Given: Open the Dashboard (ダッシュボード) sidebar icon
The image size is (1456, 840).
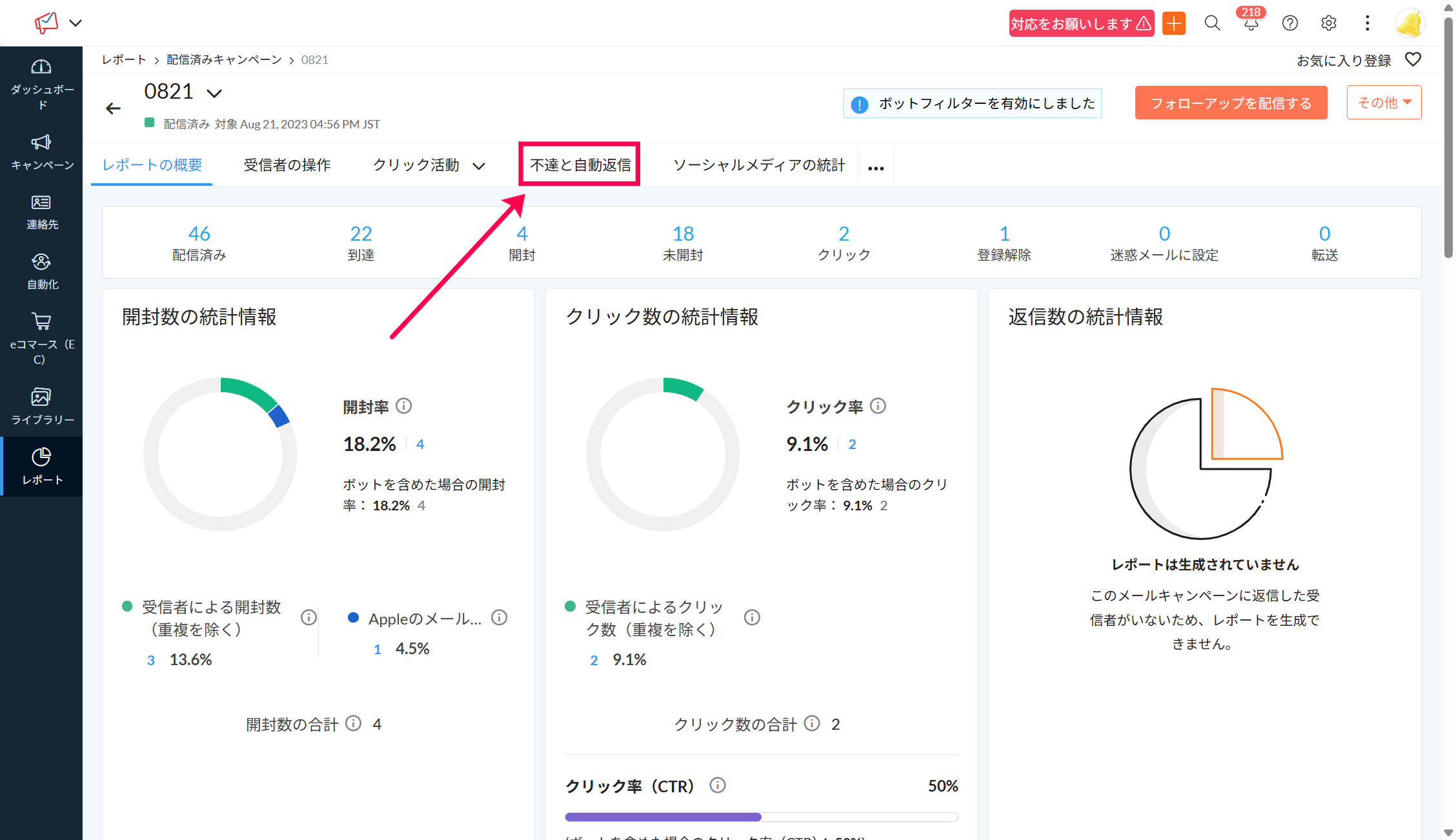Looking at the screenshot, I should coord(41,68).
